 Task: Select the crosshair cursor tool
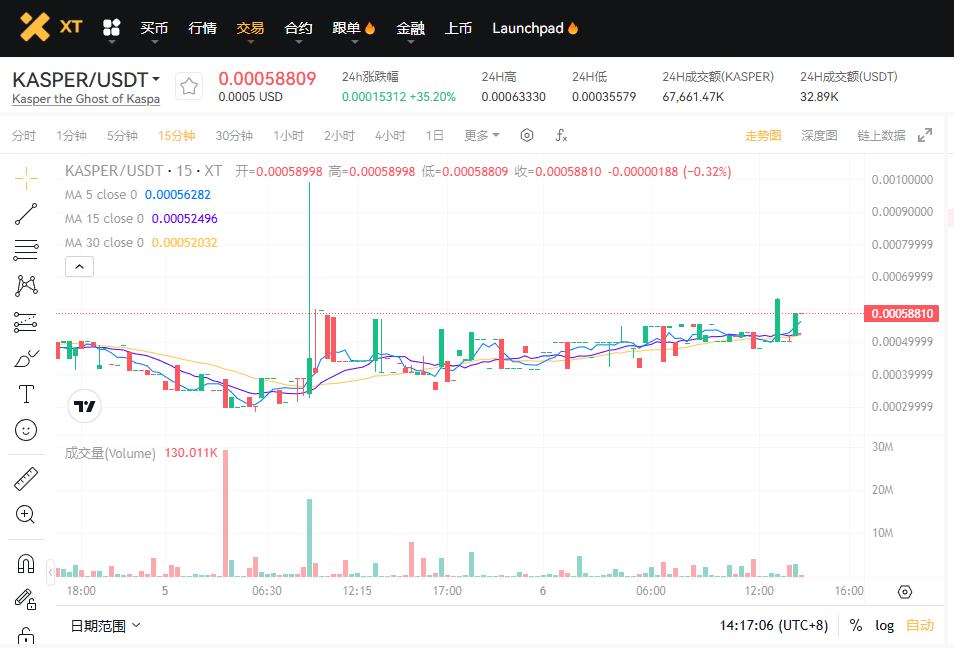click(x=26, y=178)
